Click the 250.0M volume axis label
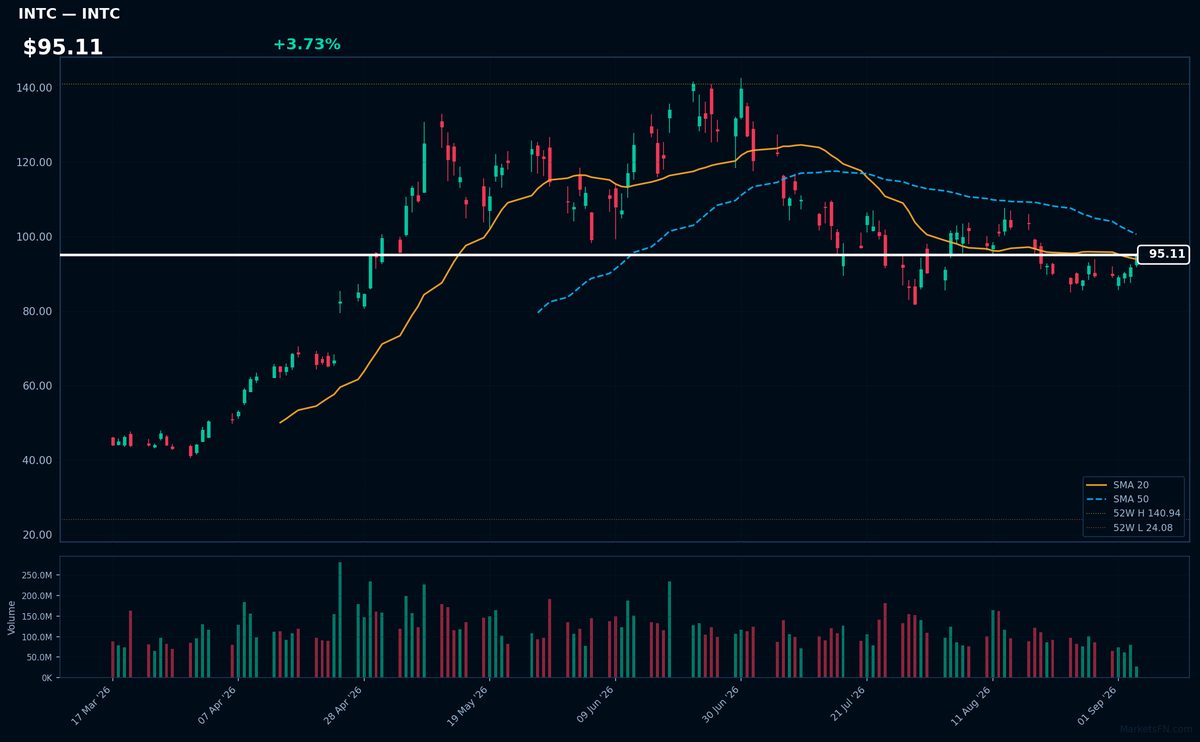 37,575
